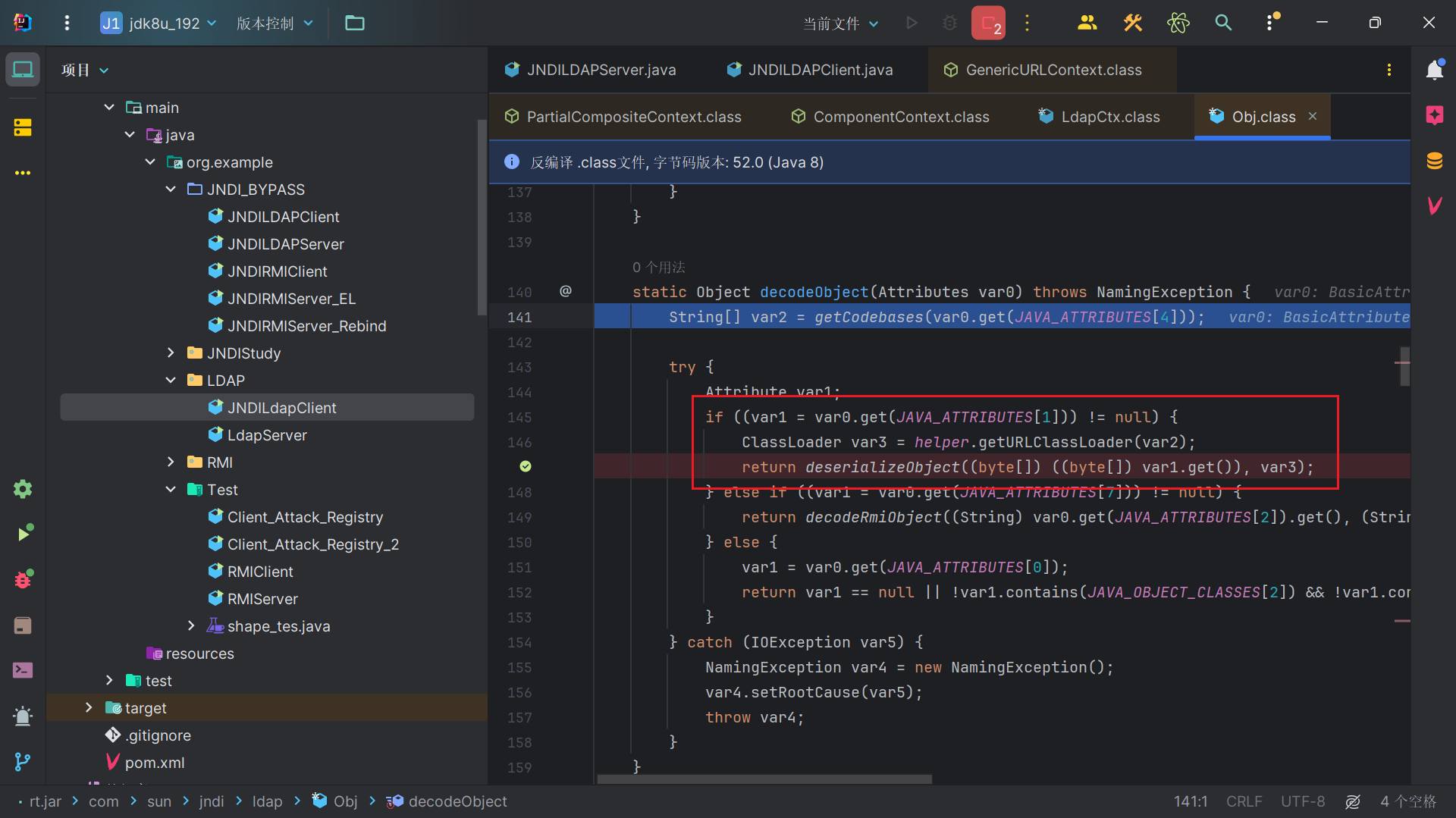Toggle the breakpoint on the deserializeObject line
The width and height of the screenshot is (1456, 818).
coord(526,467)
